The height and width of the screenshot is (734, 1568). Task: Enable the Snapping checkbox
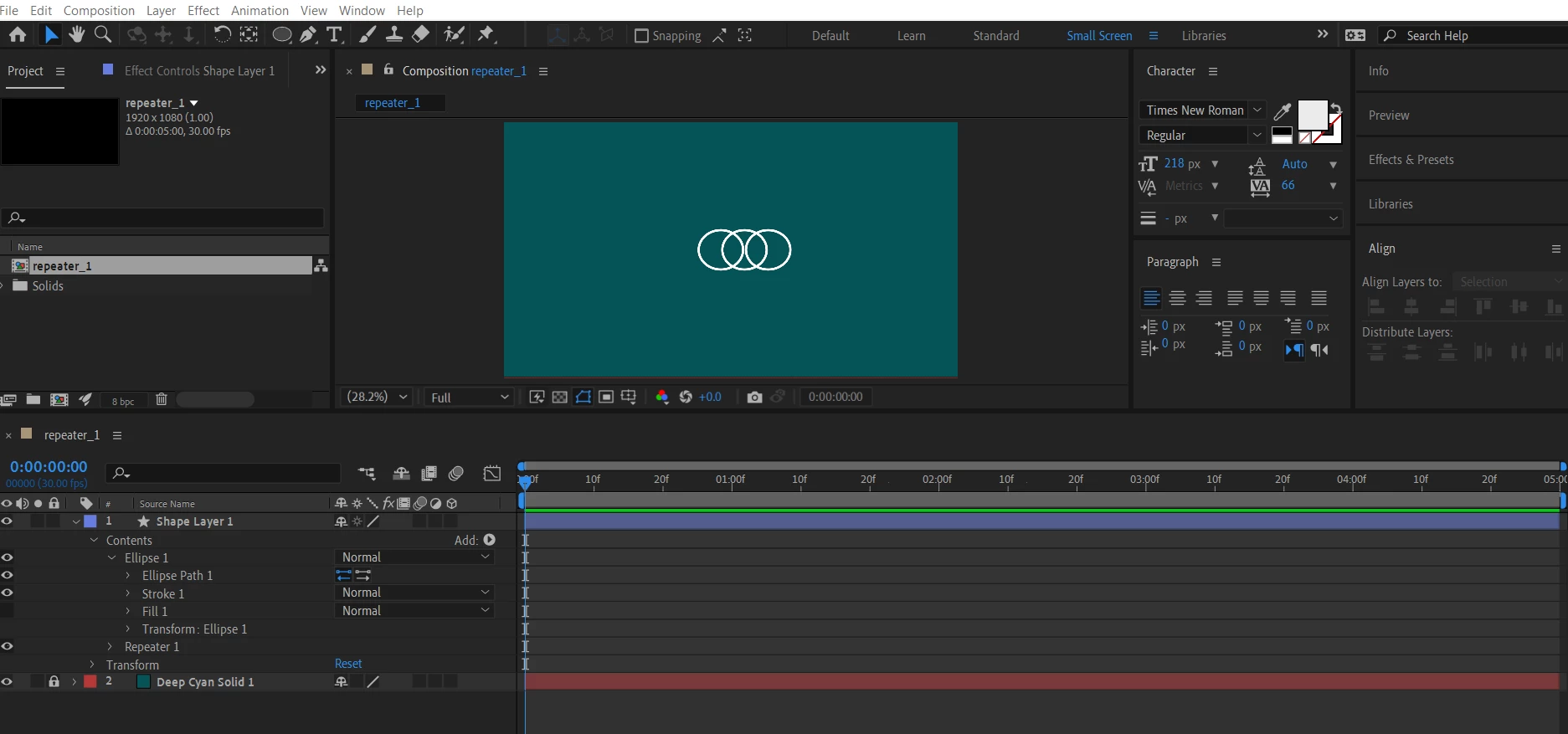click(x=642, y=35)
